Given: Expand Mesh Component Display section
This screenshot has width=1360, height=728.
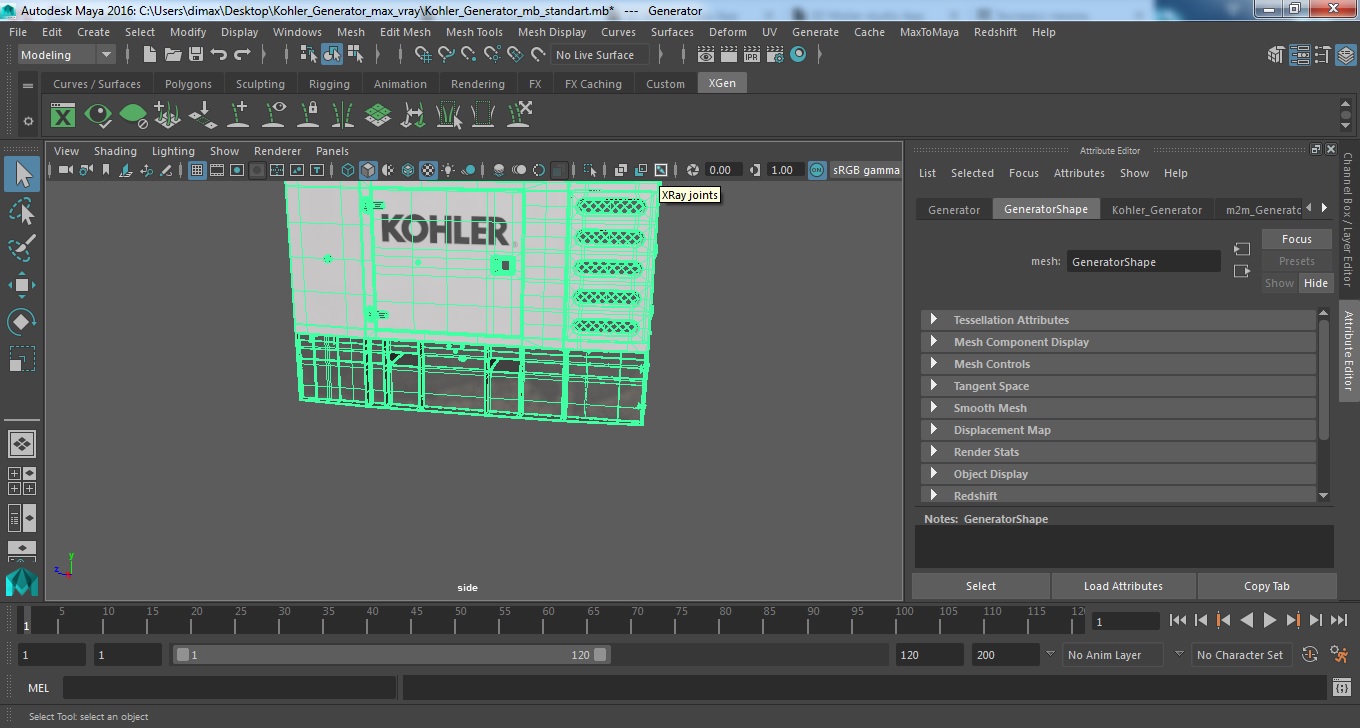Looking at the screenshot, I should coord(1118,342).
